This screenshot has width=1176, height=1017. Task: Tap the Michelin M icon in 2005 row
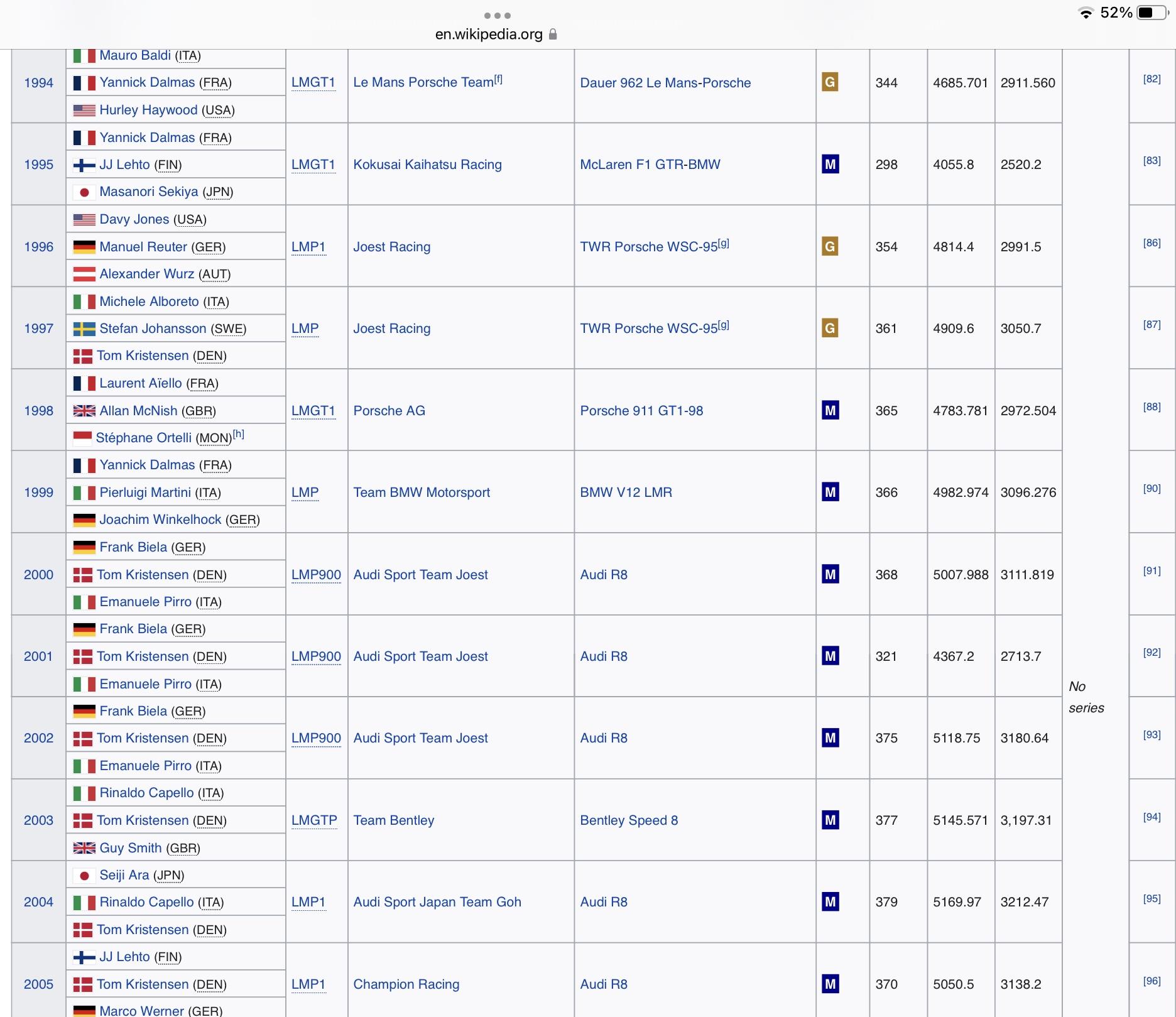pos(830,984)
